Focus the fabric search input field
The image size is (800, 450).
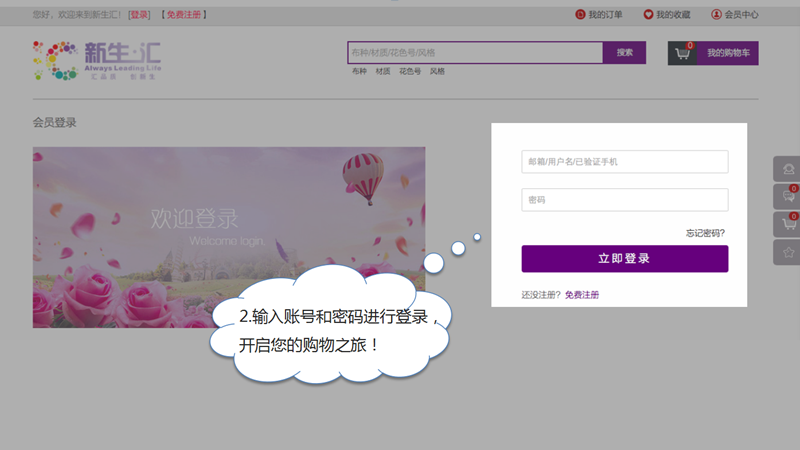(474, 52)
